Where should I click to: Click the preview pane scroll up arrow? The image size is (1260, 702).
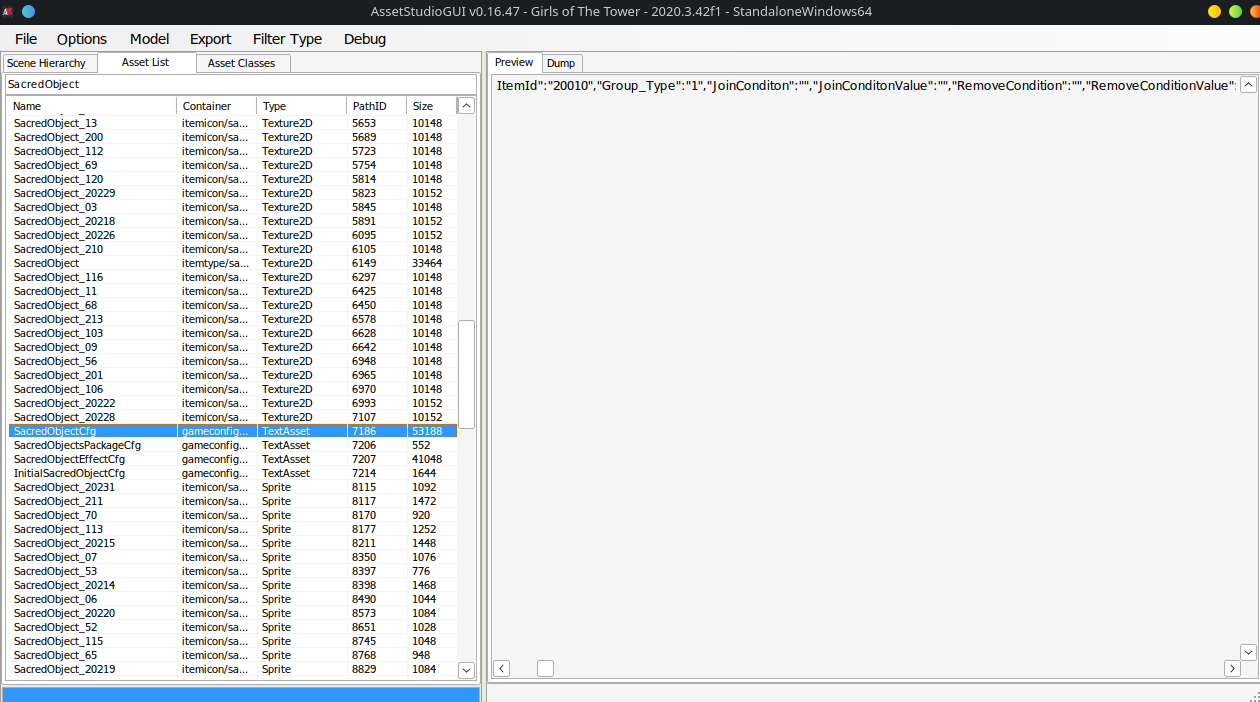(1248, 85)
